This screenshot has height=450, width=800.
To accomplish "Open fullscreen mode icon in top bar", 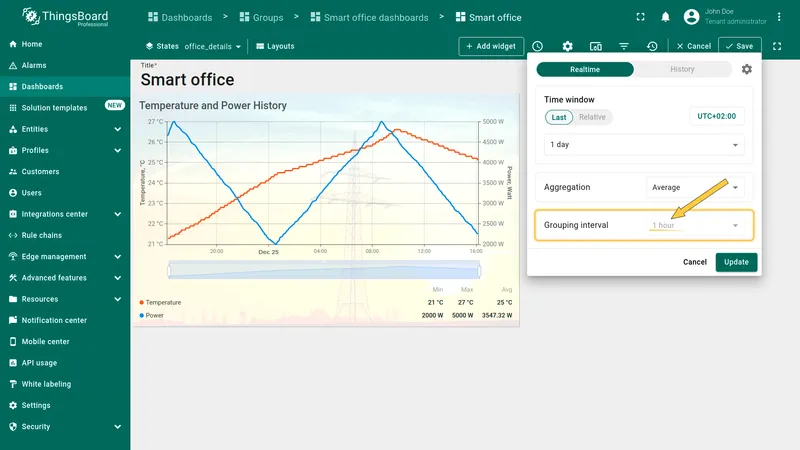I will point(640,17).
